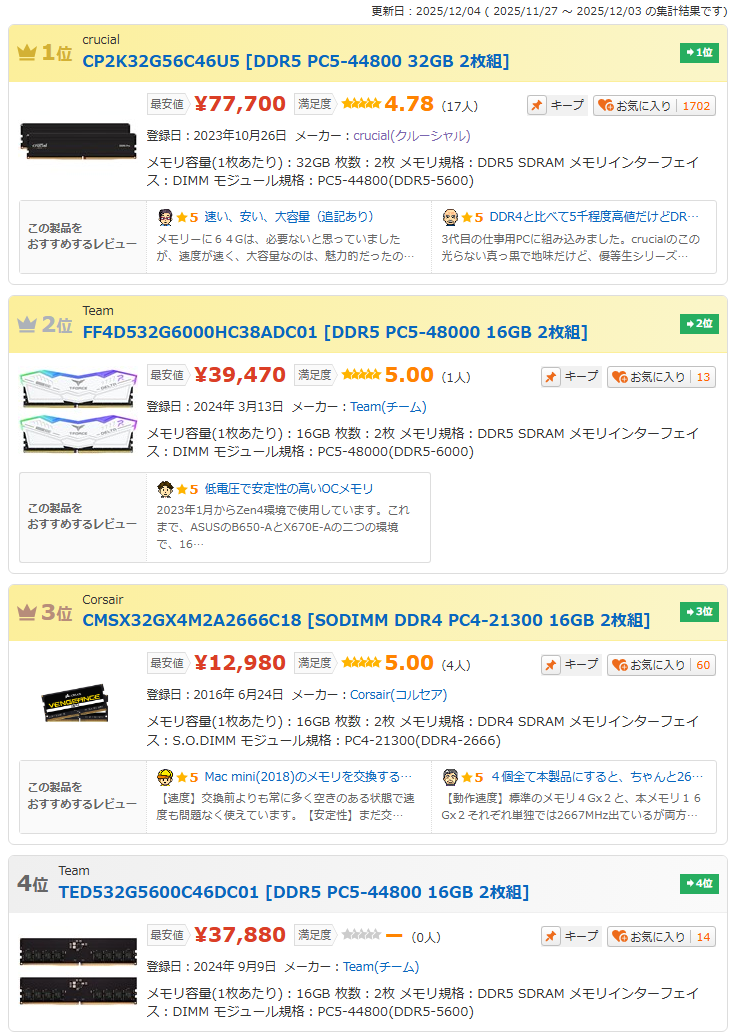Screen dimensions: 742x1035
Task: Click reviewer avatar beside 速い、安い、大容量 review
Action: 165,217
